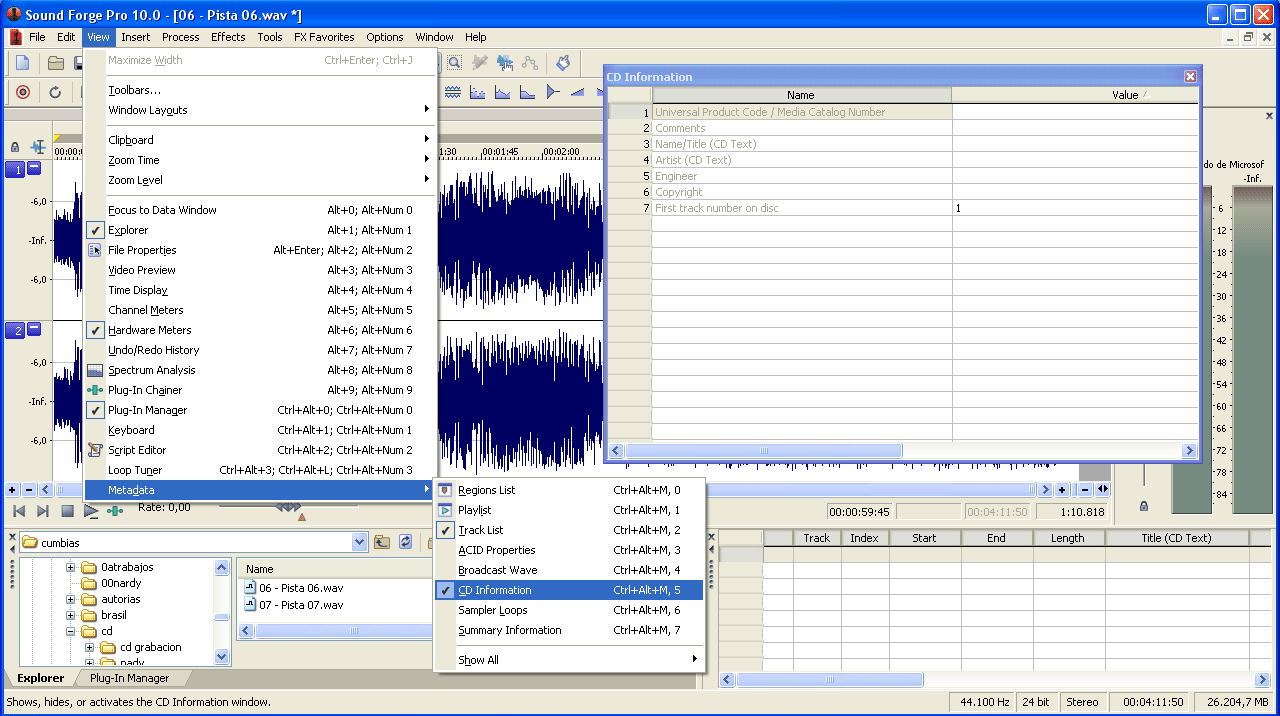
Task: Collapse the cd folder tree node
Action: [x=71, y=631]
